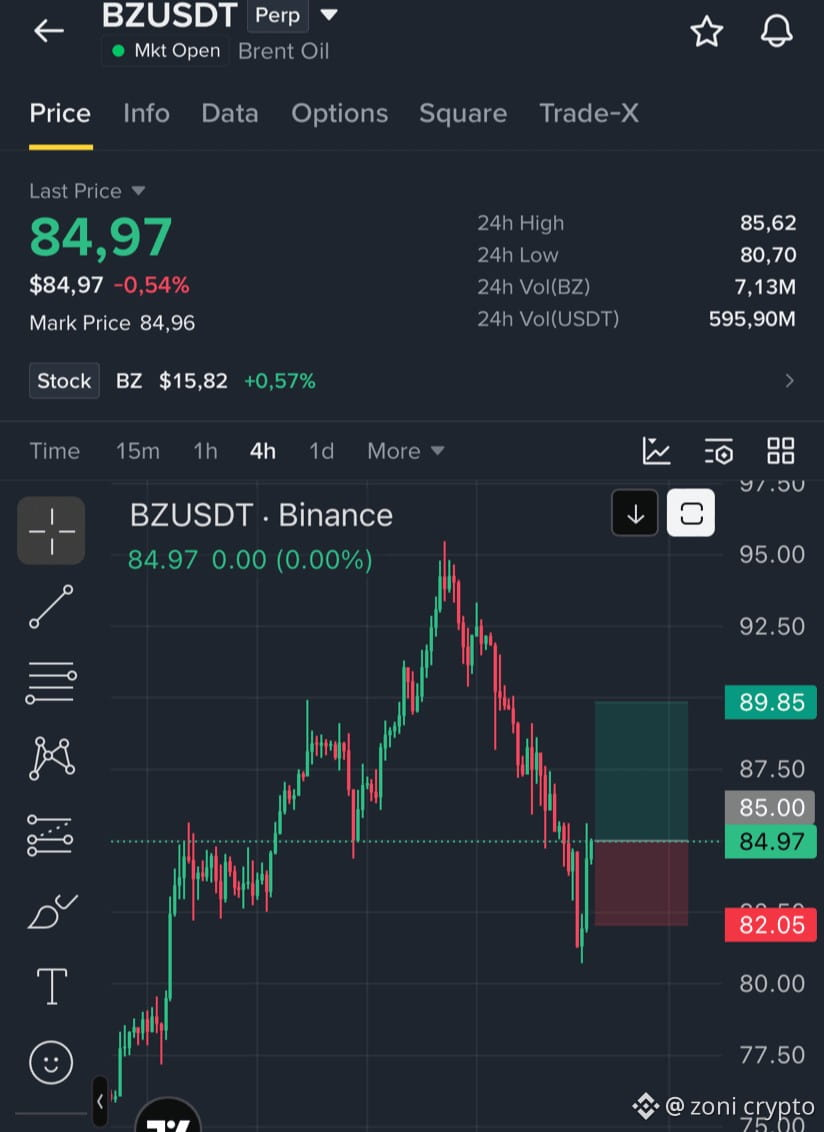Open the emoji sticker tool

click(51, 1062)
